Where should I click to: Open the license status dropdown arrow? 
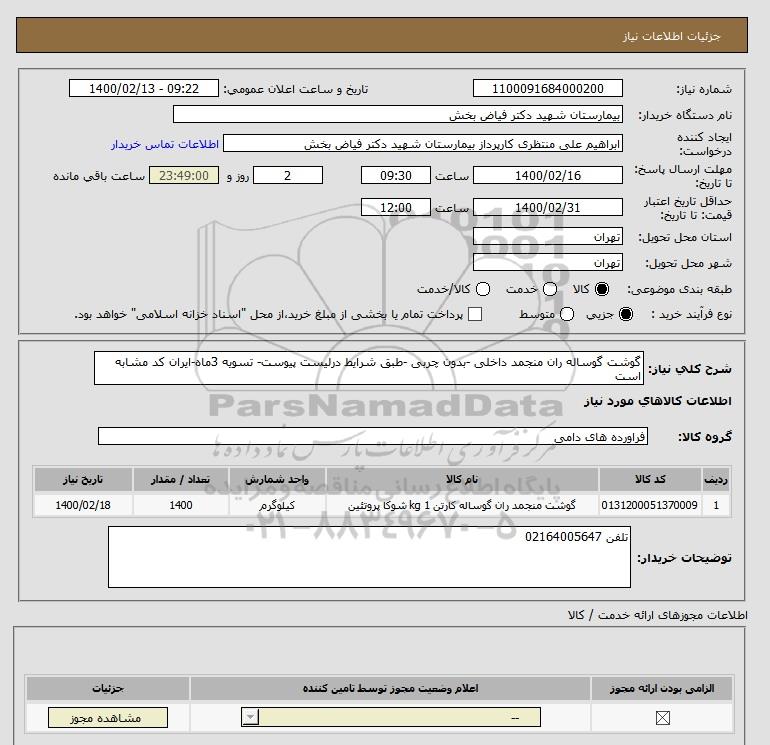(250, 717)
